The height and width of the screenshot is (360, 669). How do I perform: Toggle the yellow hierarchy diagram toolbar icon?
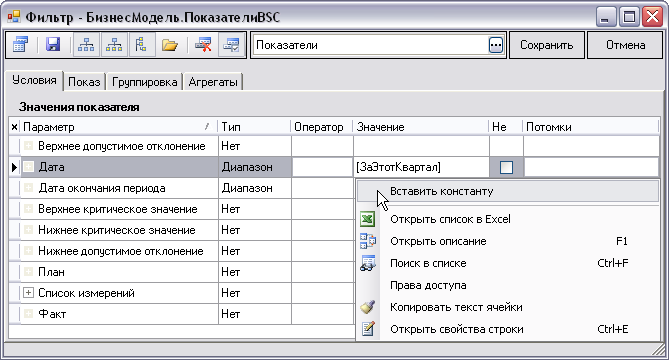114,45
